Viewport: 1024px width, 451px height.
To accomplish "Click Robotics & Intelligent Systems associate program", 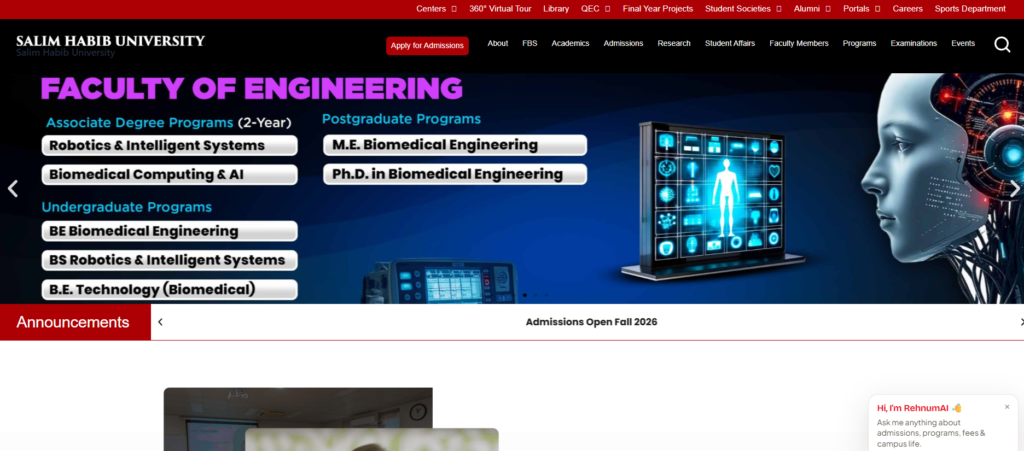I will (x=170, y=146).
